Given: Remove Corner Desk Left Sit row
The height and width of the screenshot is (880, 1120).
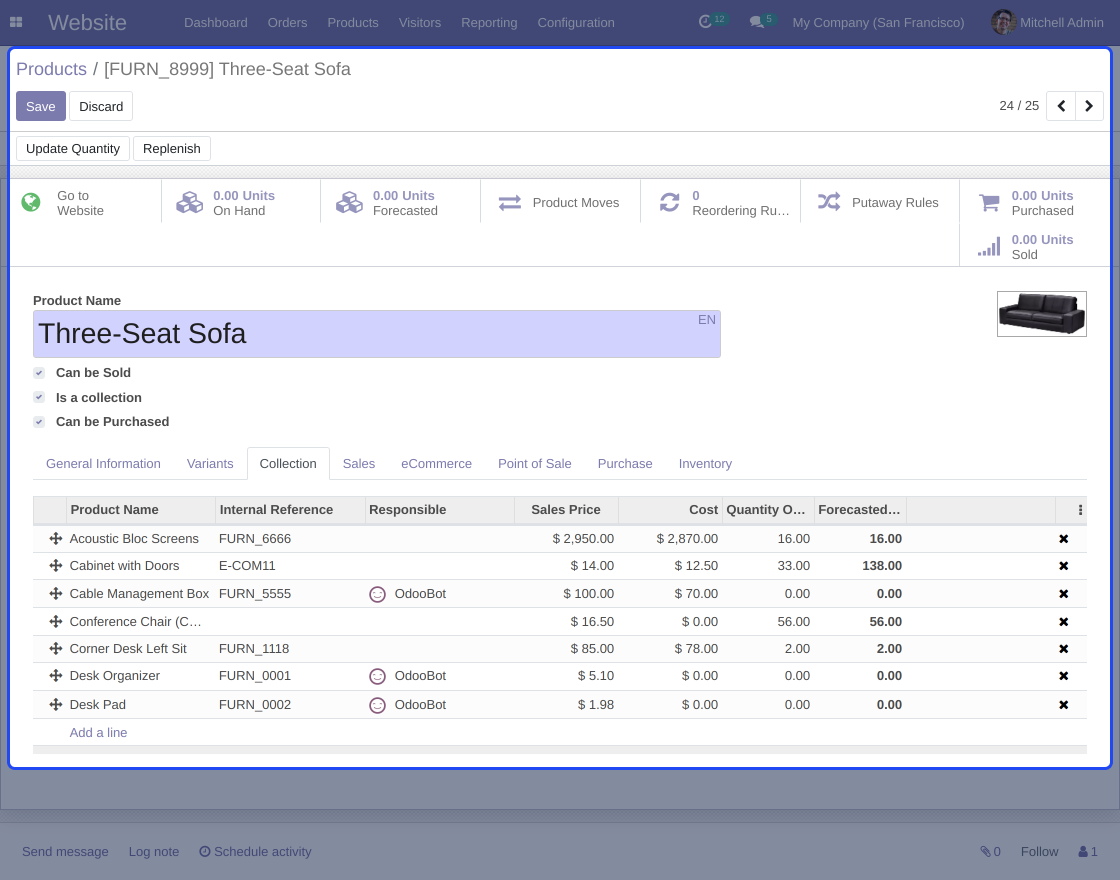Looking at the screenshot, I should click(1064, 649).
